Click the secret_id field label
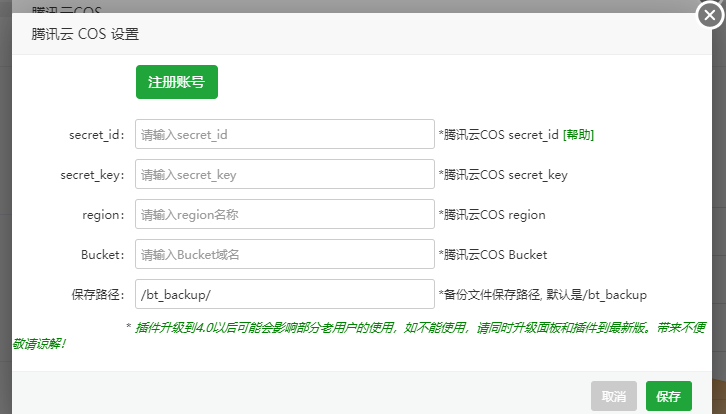 tap(97, 135)
